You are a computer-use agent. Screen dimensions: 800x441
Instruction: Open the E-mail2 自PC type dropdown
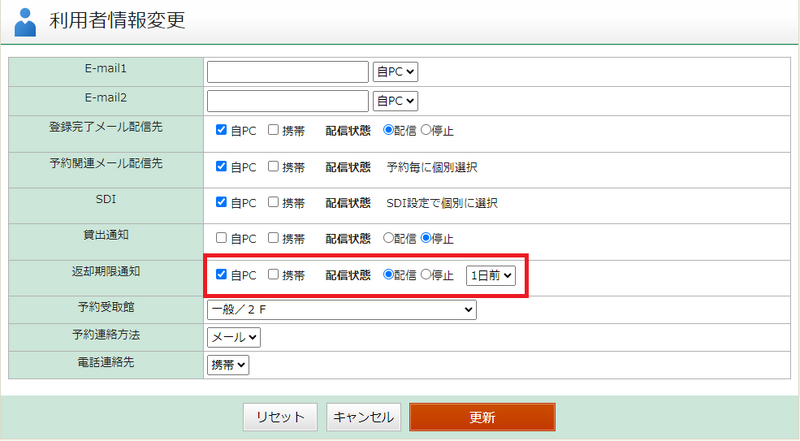(395, 101)
